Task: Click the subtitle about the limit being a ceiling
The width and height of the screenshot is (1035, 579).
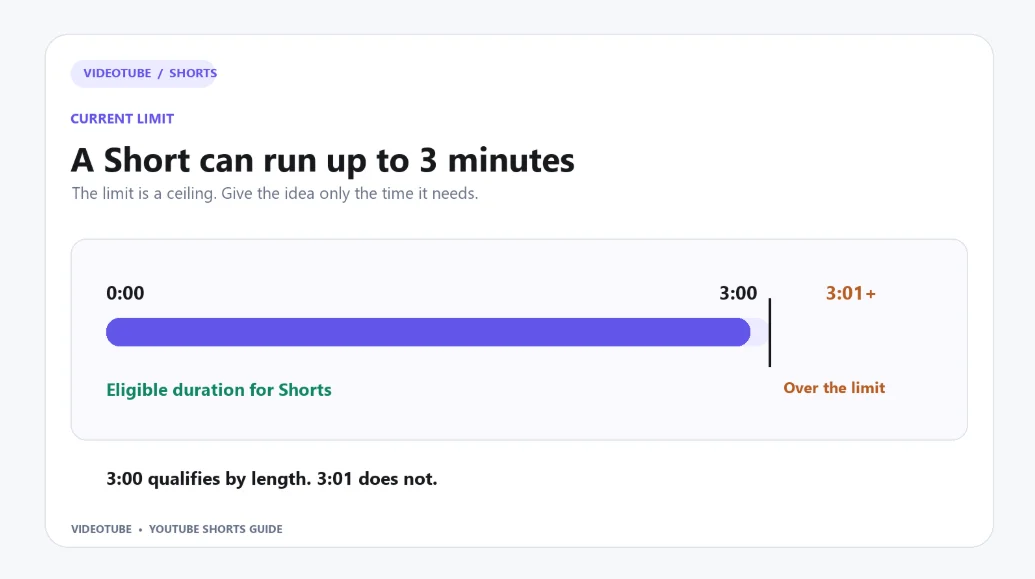Action: [x=275, y=193]
